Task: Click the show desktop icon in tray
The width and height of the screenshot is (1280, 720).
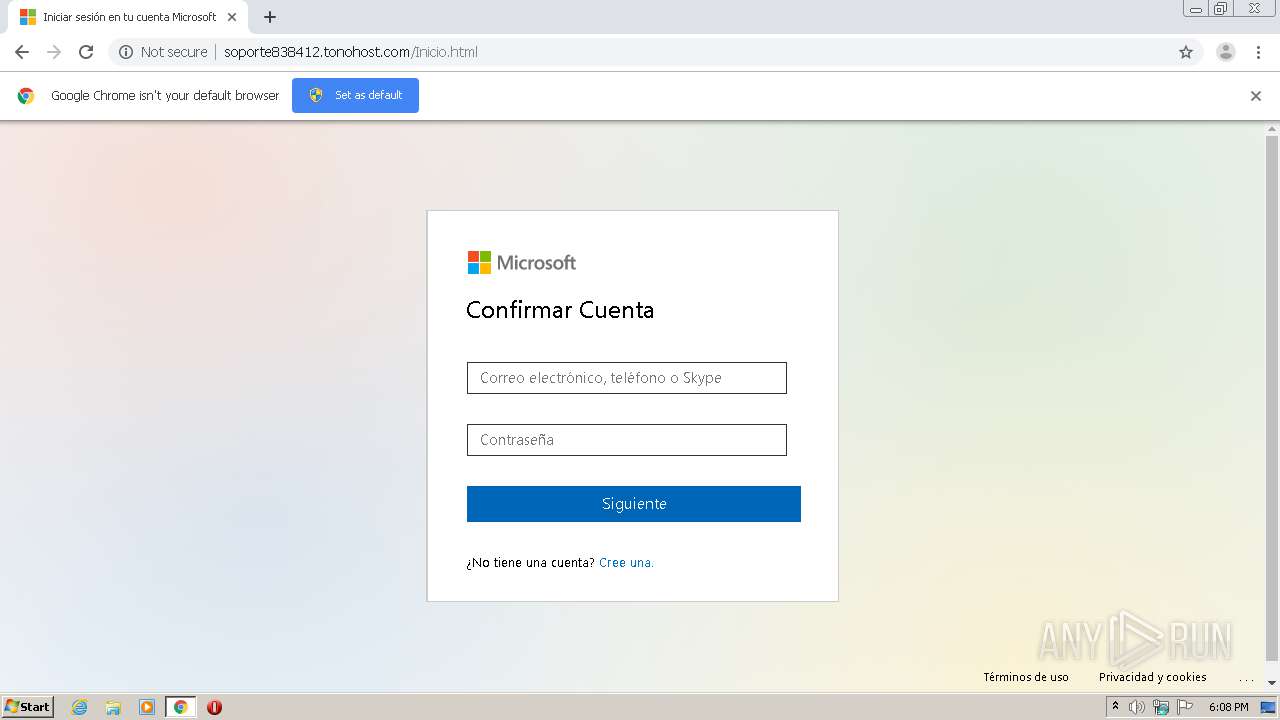Action: click(1268, 707)
